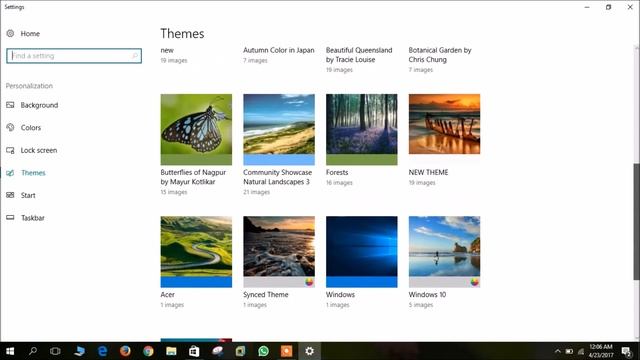
Task: Open taskbar search magnifier
Action: (x=33, y=351)
